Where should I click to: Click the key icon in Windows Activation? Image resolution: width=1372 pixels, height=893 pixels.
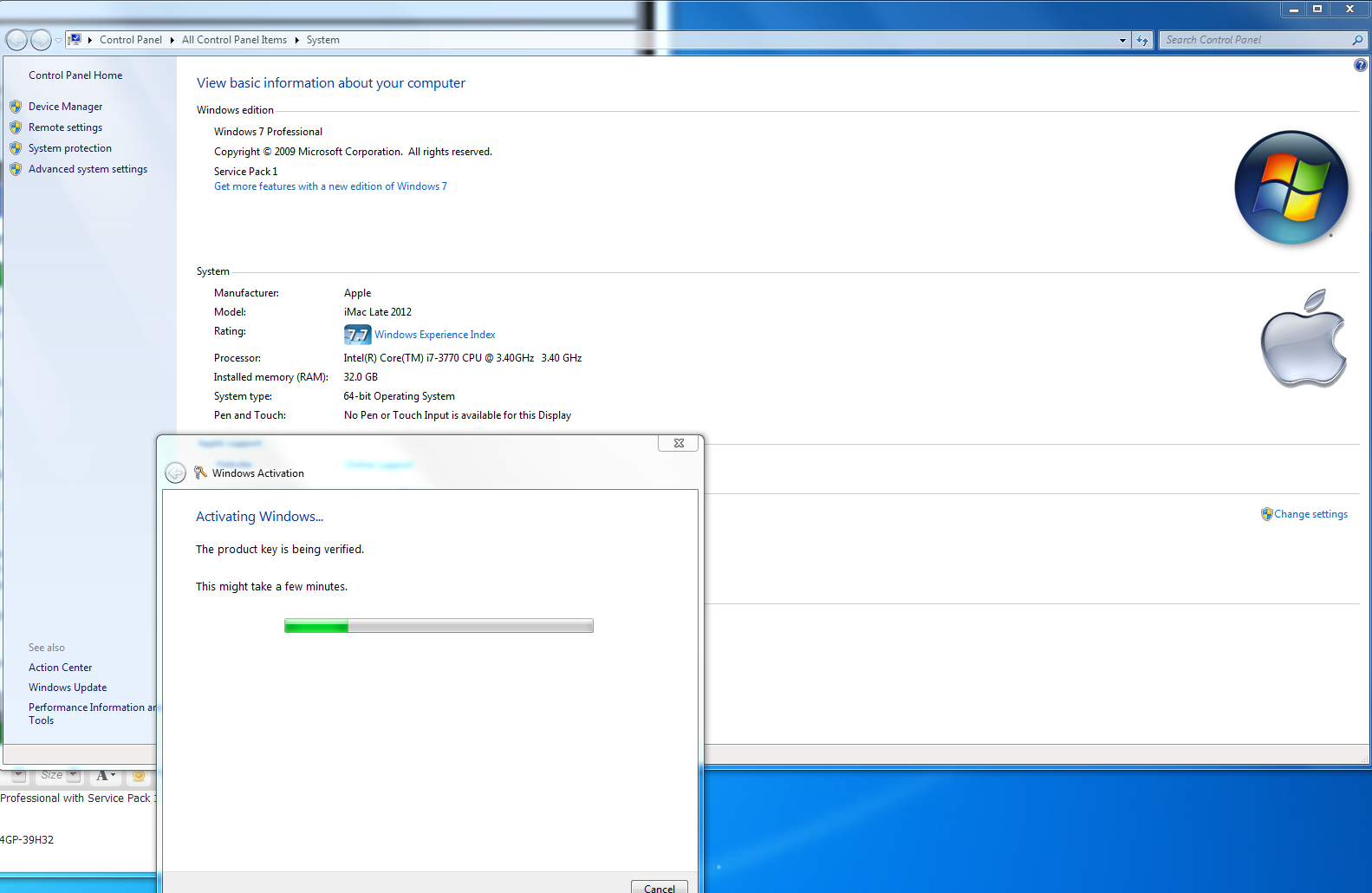click(x=200, y=473)
